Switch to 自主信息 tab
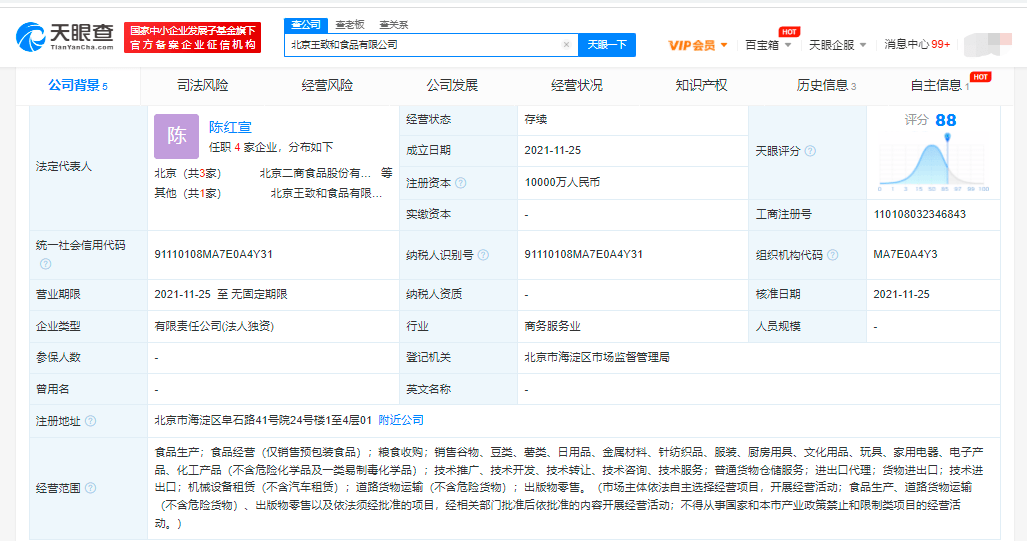1027x541 pixels. click(x=940, y=85)
